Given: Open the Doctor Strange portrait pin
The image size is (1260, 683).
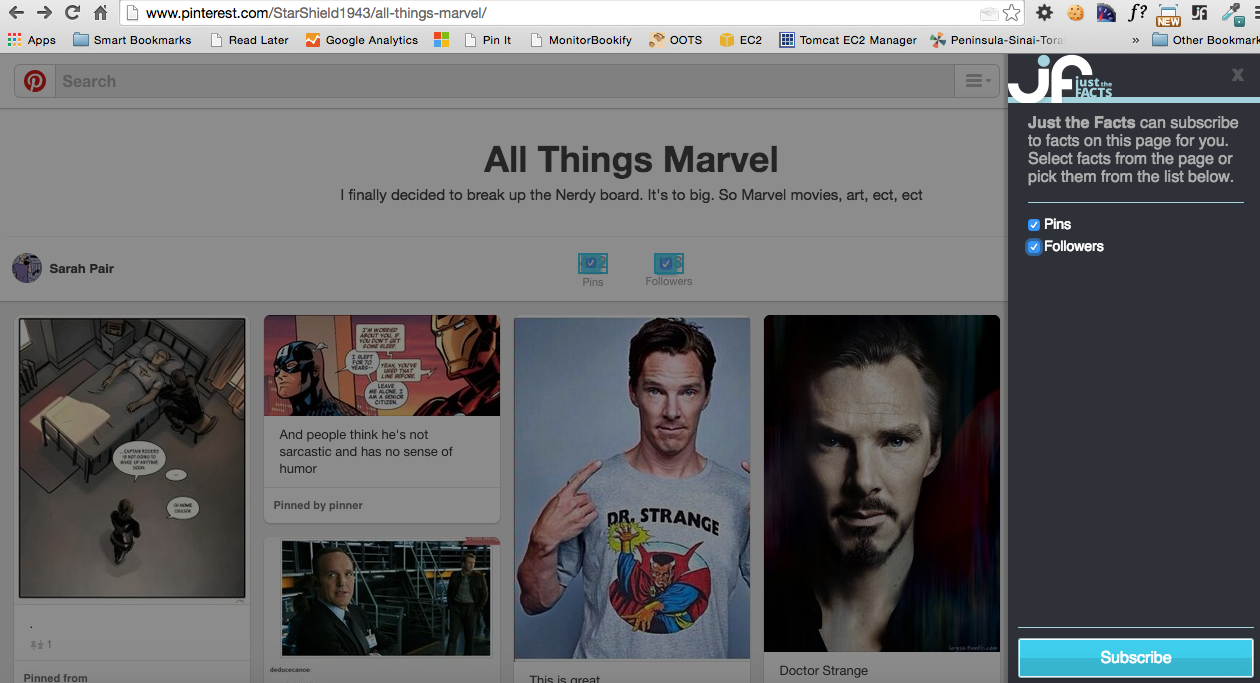Looking at the screenshot, I should click(882, 484).
